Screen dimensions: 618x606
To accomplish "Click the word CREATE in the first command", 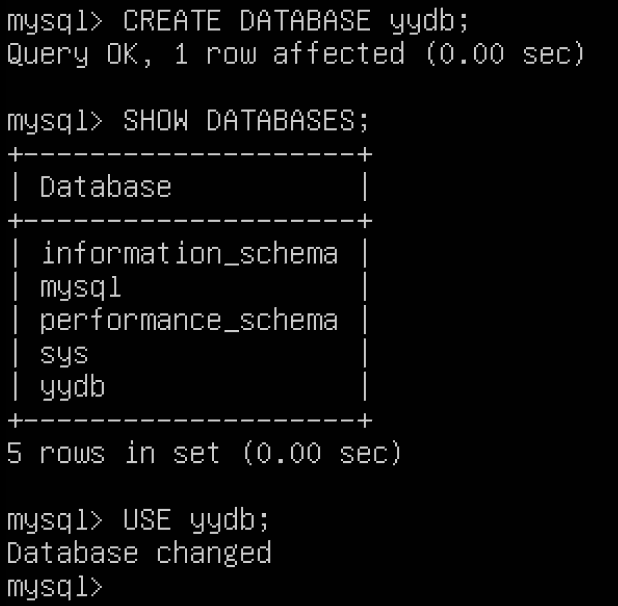I will pyautogui.click(x=172, y=21).
